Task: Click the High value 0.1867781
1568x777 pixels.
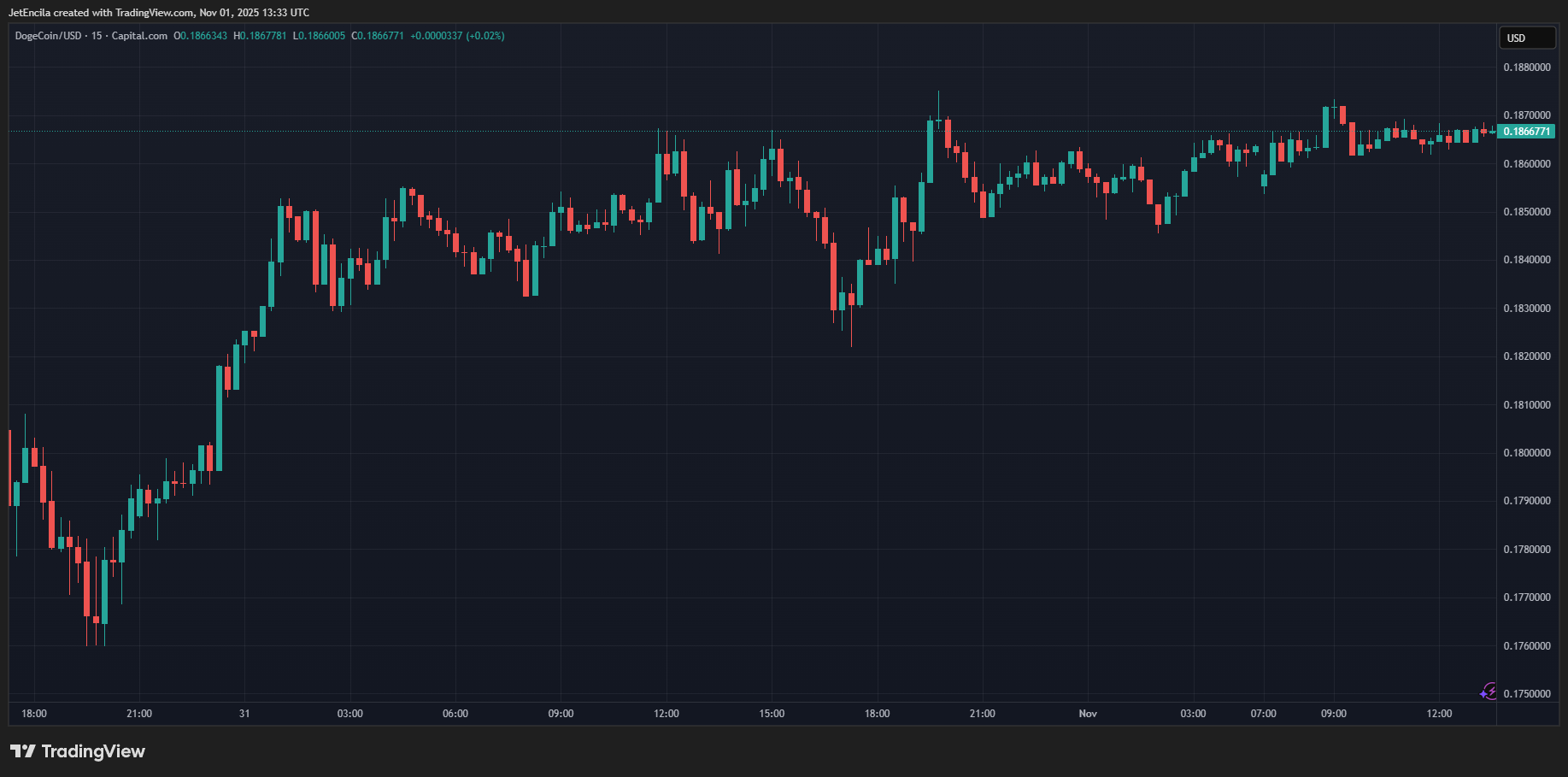Action: point(262,36)
